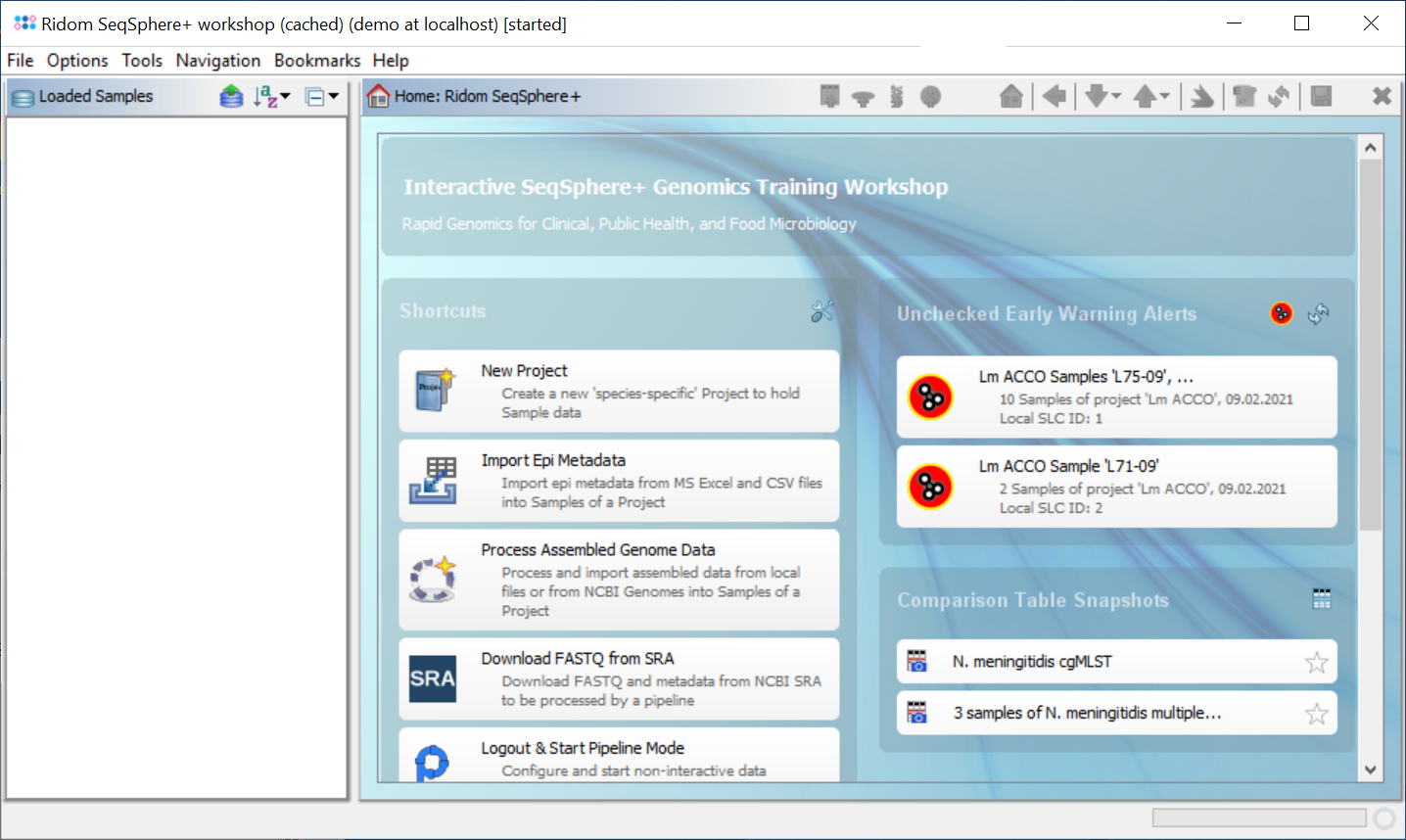Toggle favorite star for 3 samples snapshot
This screenshot has width=1406, height=840.
coord(1316,714)
